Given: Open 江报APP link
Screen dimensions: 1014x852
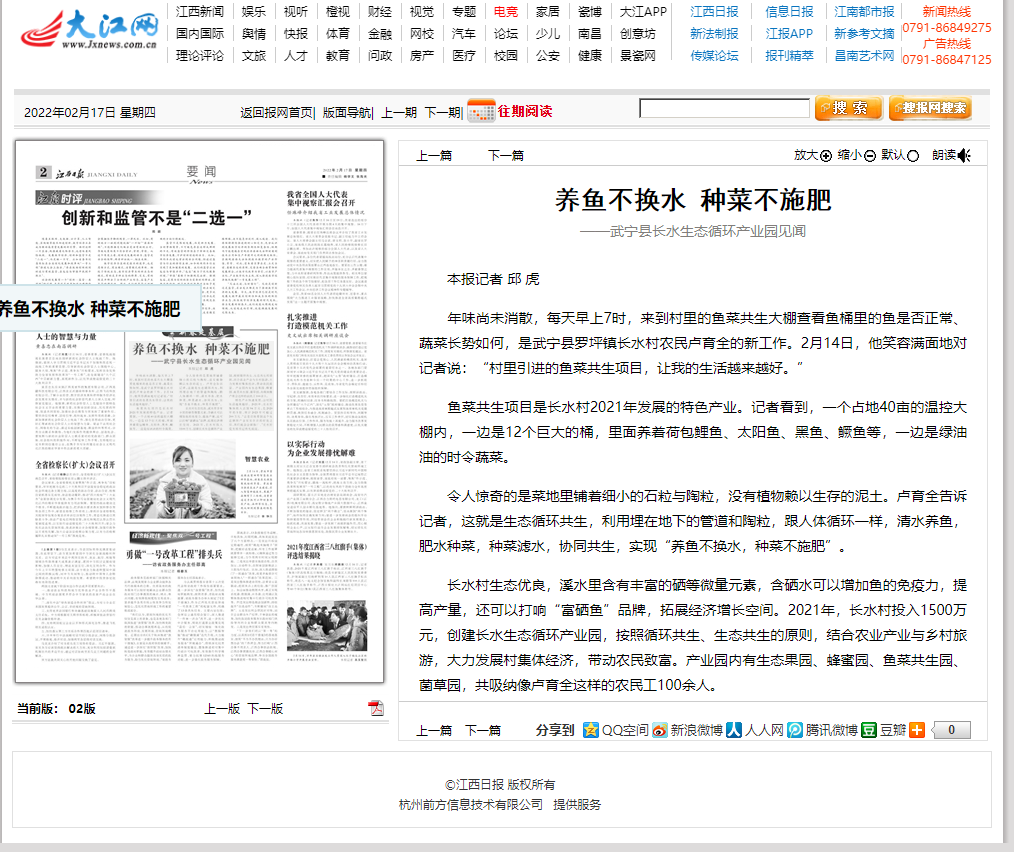Looking at the screenshot, I should [789, 34].
